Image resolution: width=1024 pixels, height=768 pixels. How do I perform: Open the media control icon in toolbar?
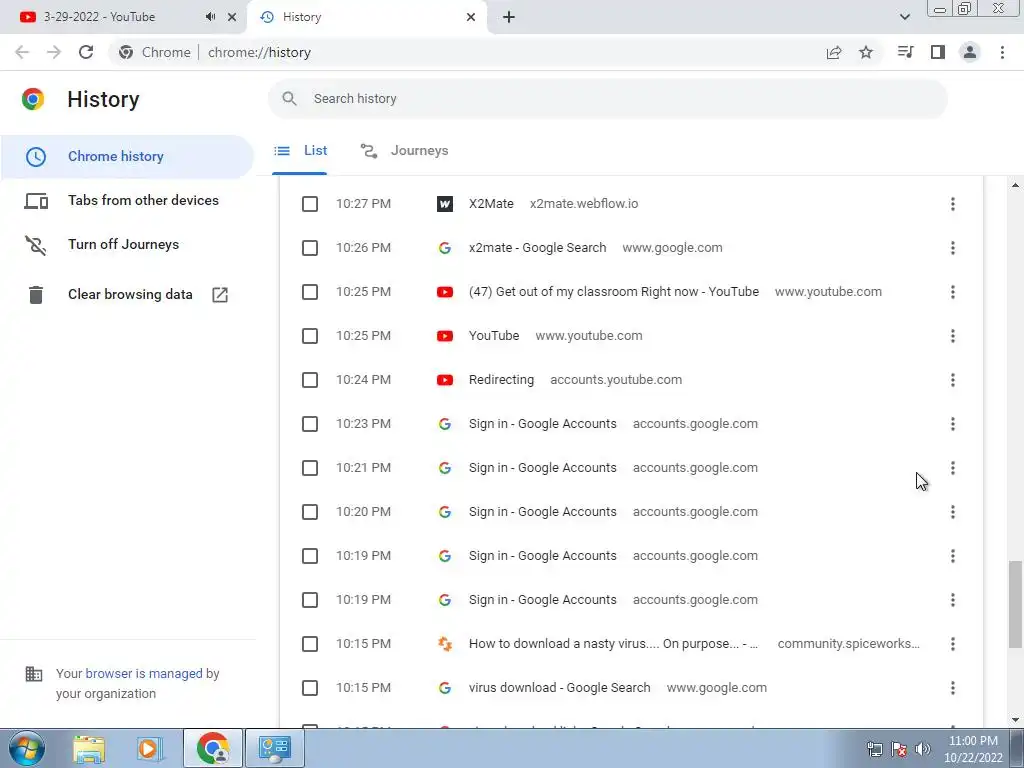[x=905, y=52]
